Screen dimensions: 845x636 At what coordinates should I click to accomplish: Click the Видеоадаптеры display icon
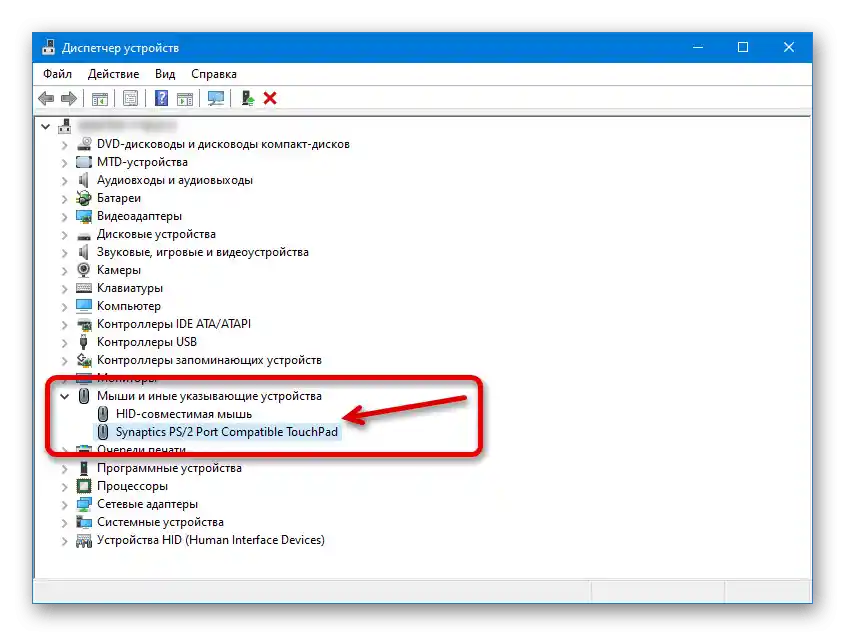[x=84, y=216]
